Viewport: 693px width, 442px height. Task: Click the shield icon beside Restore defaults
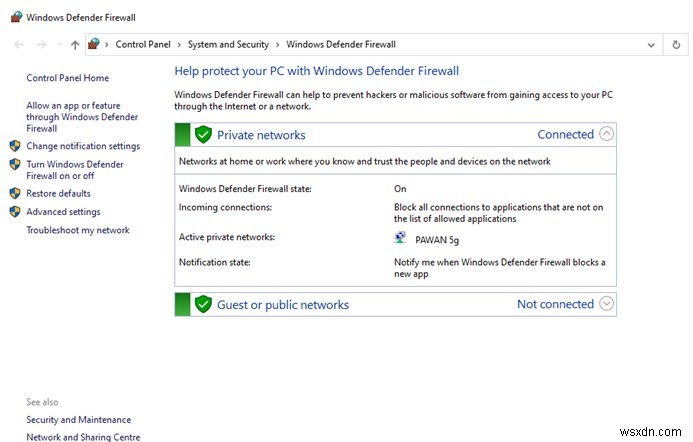(15, 193)
